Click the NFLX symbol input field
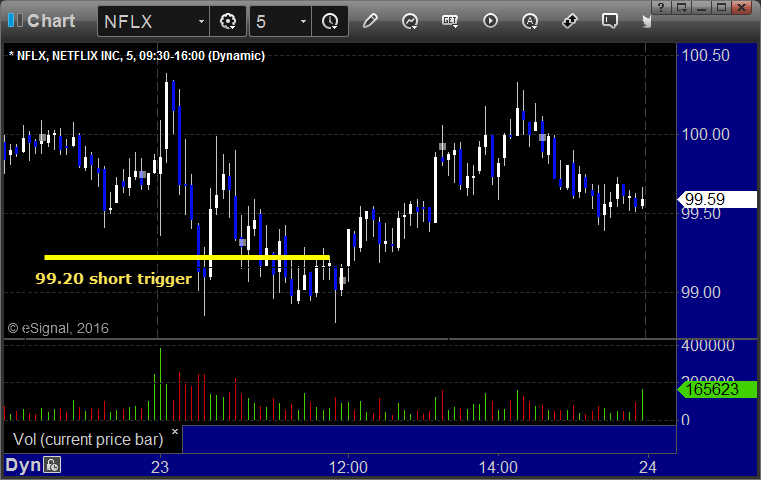The image size is (761, 480). click(x=148, y=21)
